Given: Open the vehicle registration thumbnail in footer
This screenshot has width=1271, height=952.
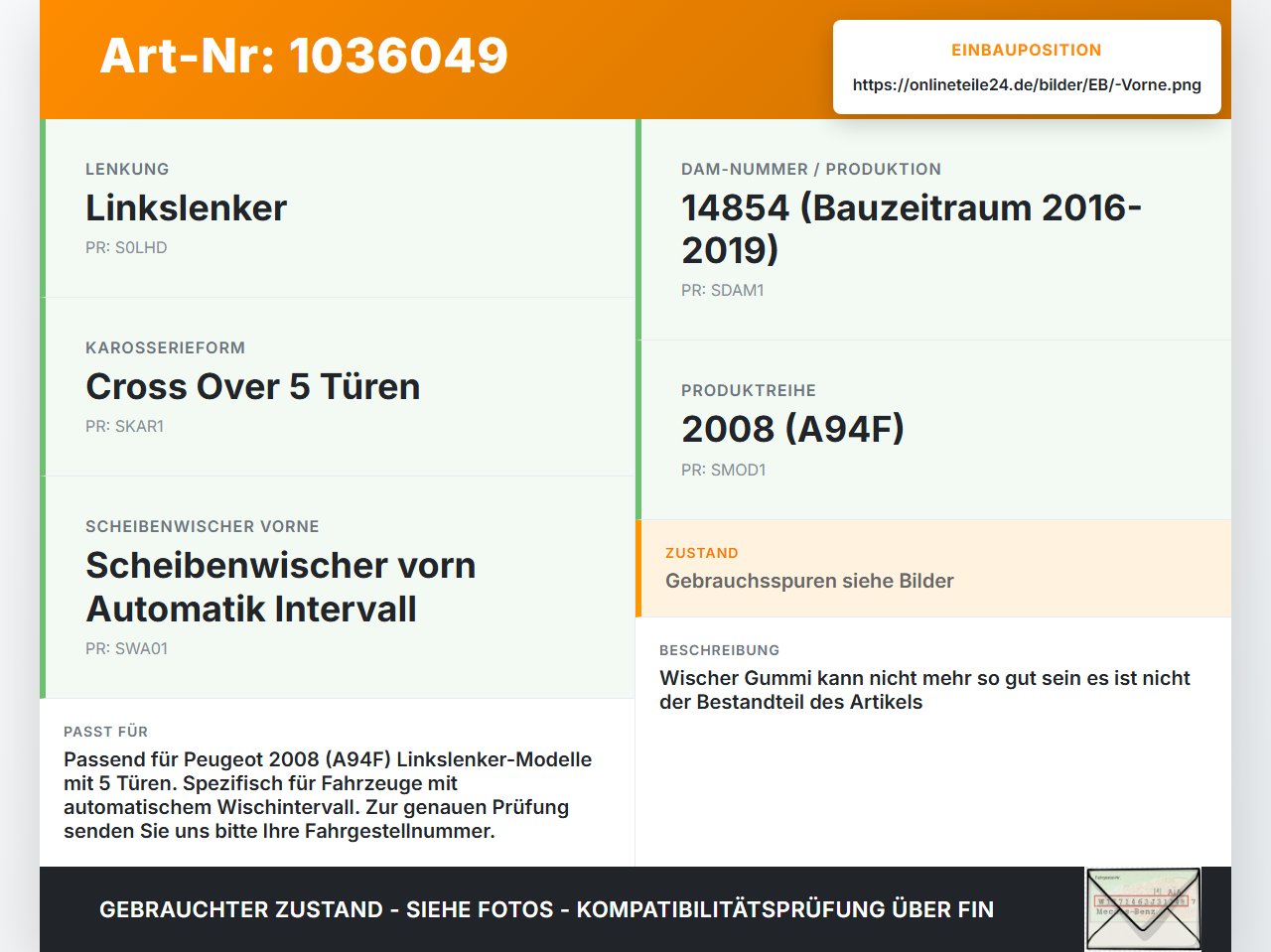Looking at the screenshot, I should pos(1143,909).
